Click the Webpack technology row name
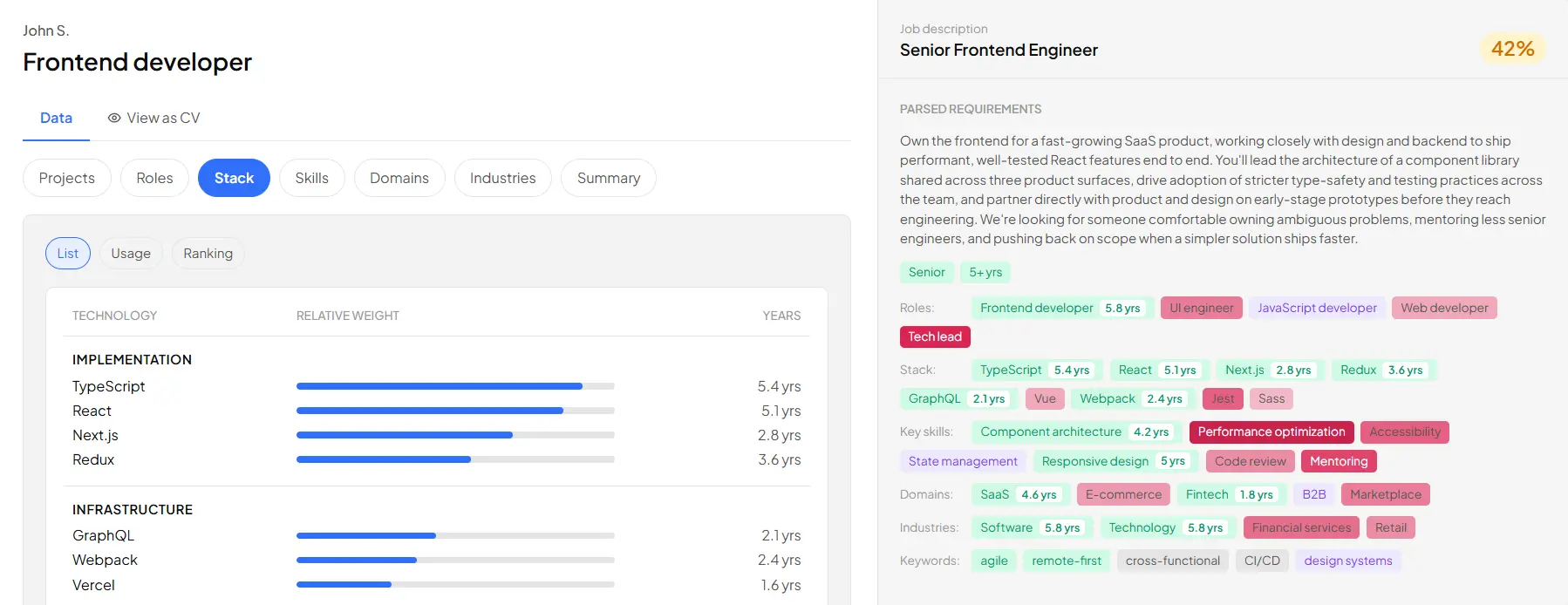The height and width of the screenshot is (605, 1568). pyautogui.click(x=105, y=560)
